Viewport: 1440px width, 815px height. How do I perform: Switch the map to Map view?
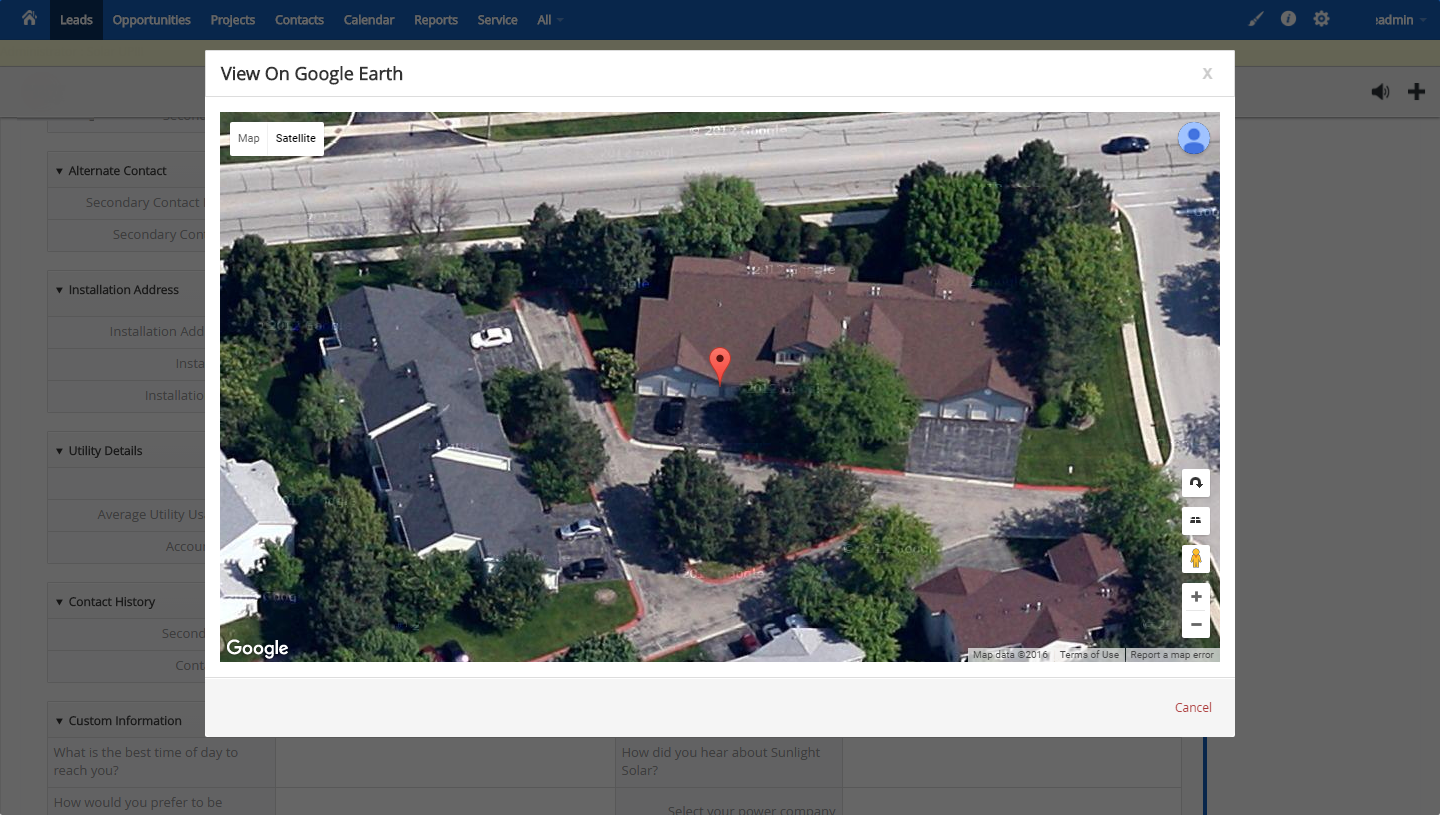pos(249,139)
